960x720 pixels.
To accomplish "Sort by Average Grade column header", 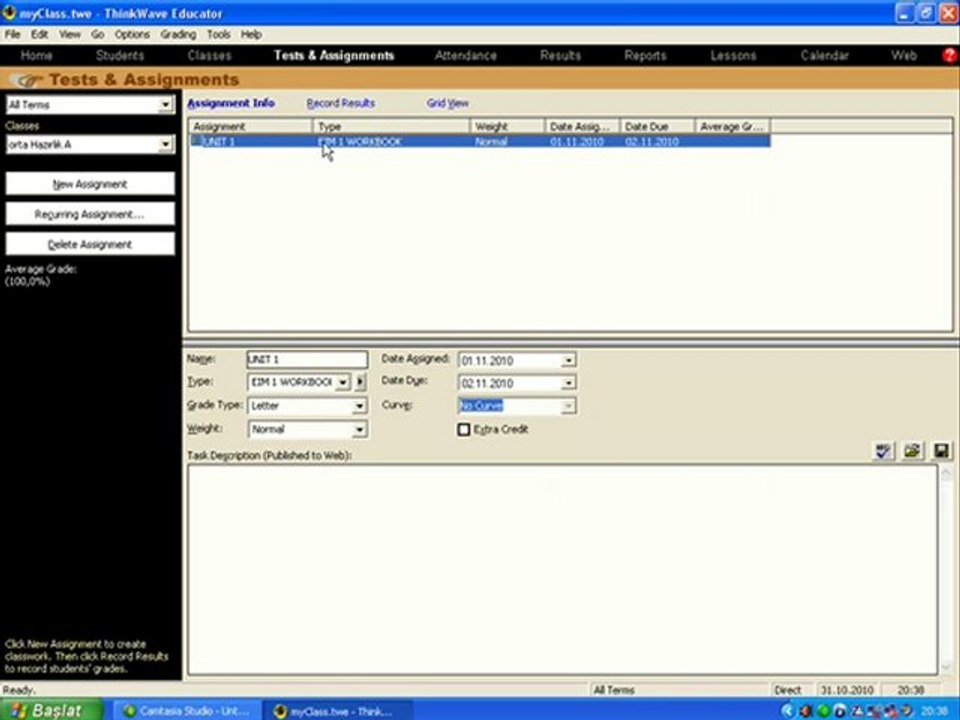I will (733, 126).
